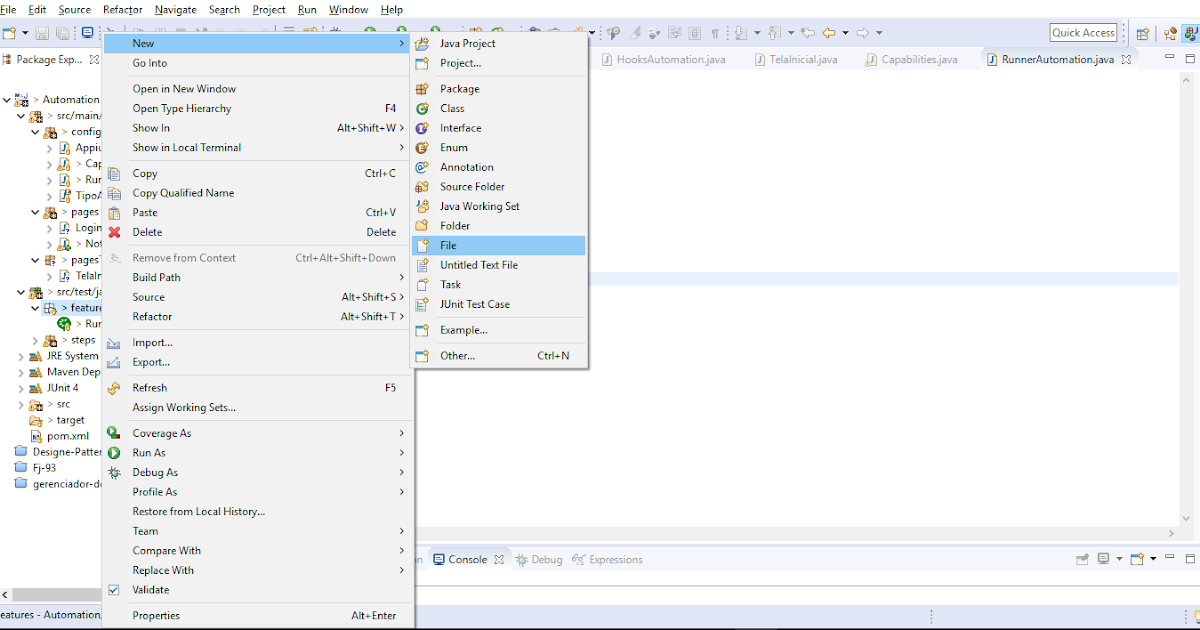Create a new Class
Viewport: 1200px width, 630px height.
pos(498,108)
